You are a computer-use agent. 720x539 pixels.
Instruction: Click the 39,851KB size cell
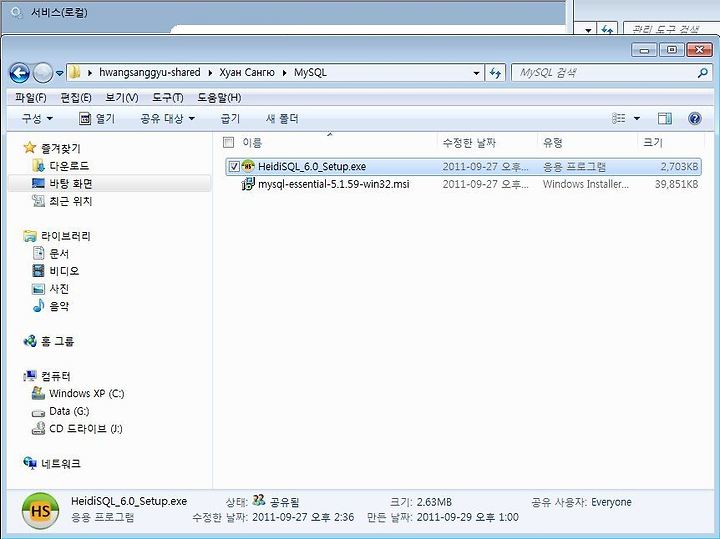676,184
